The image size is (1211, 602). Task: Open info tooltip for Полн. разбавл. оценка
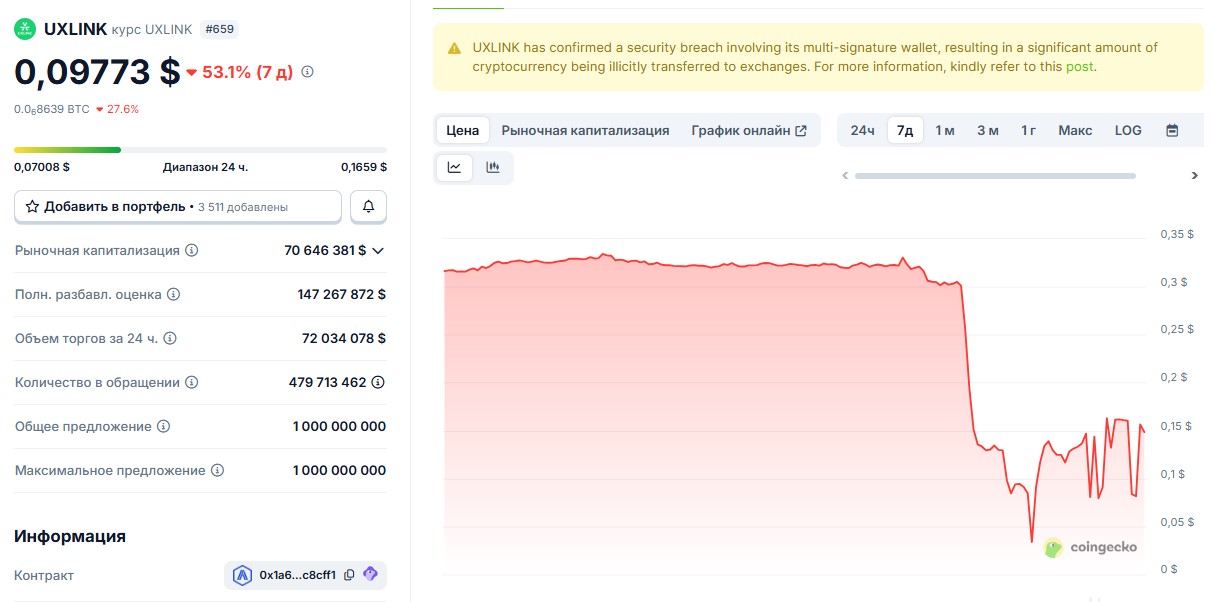point(173,295)
